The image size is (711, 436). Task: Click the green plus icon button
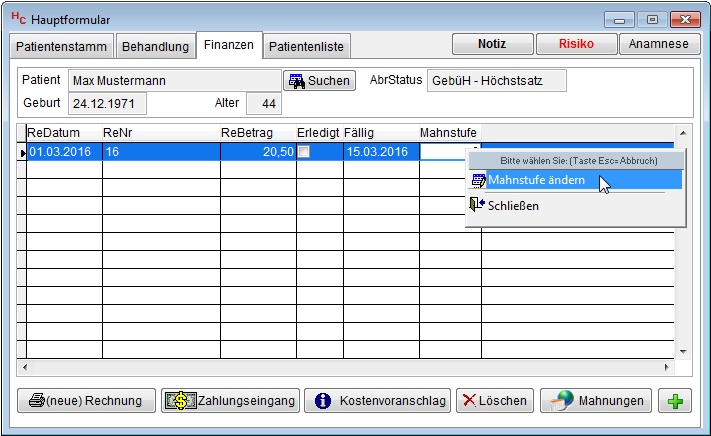[x=676, y=400]
